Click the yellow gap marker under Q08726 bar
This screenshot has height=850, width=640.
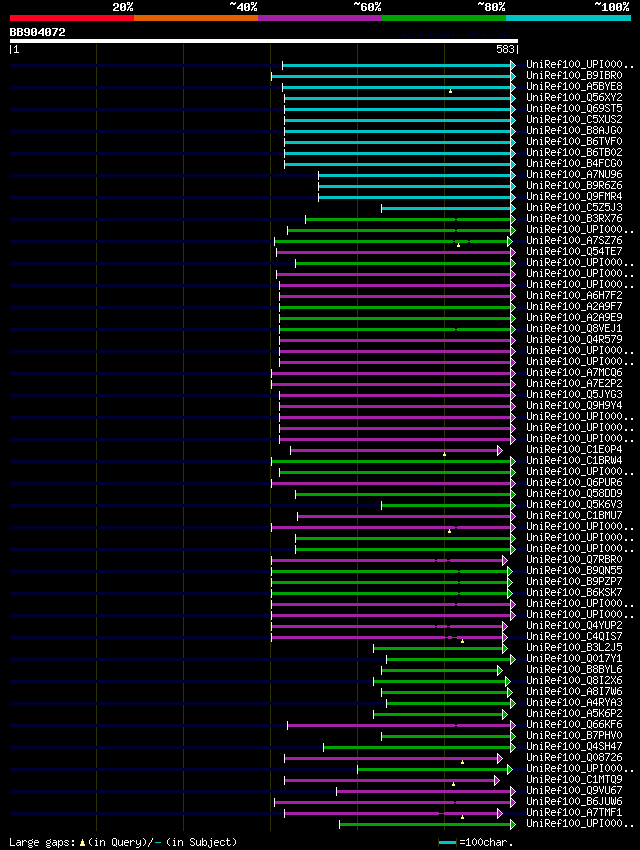click(x=462, y=762)
